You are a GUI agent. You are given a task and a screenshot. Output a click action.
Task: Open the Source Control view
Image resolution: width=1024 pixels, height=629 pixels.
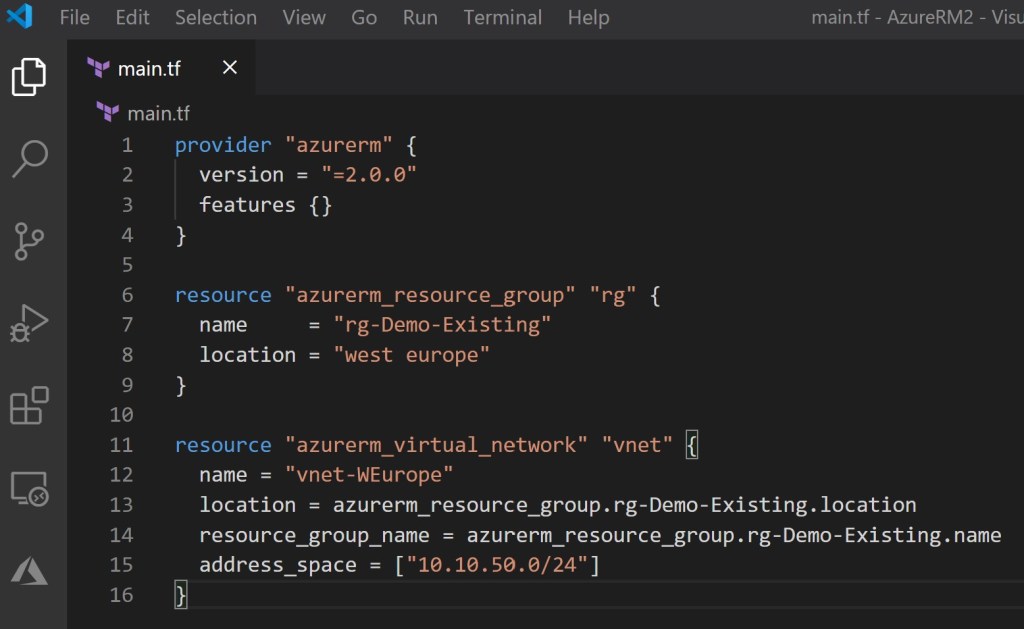[29, 241]
